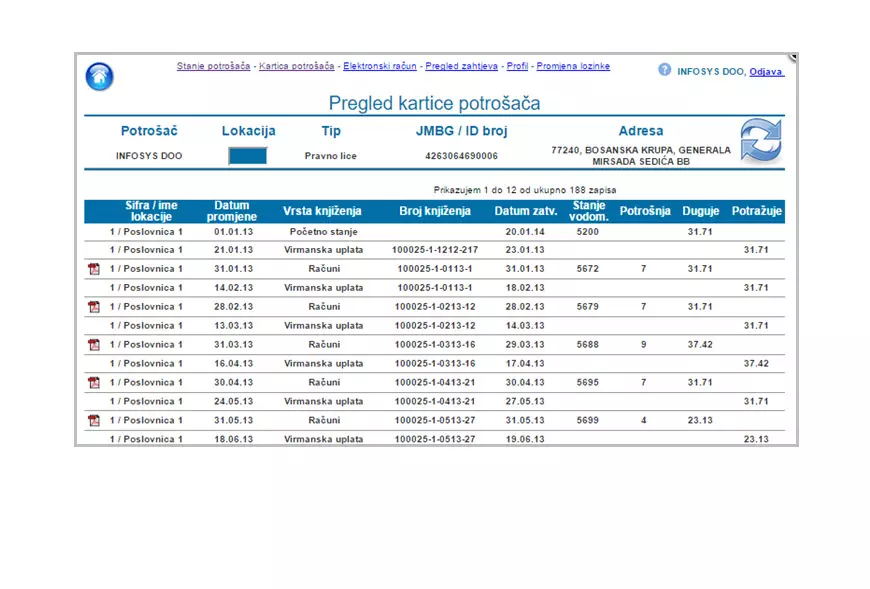Open the Stanje potrošača page
The width and height of the screenshot is (870, 589).
pos(213,67)
